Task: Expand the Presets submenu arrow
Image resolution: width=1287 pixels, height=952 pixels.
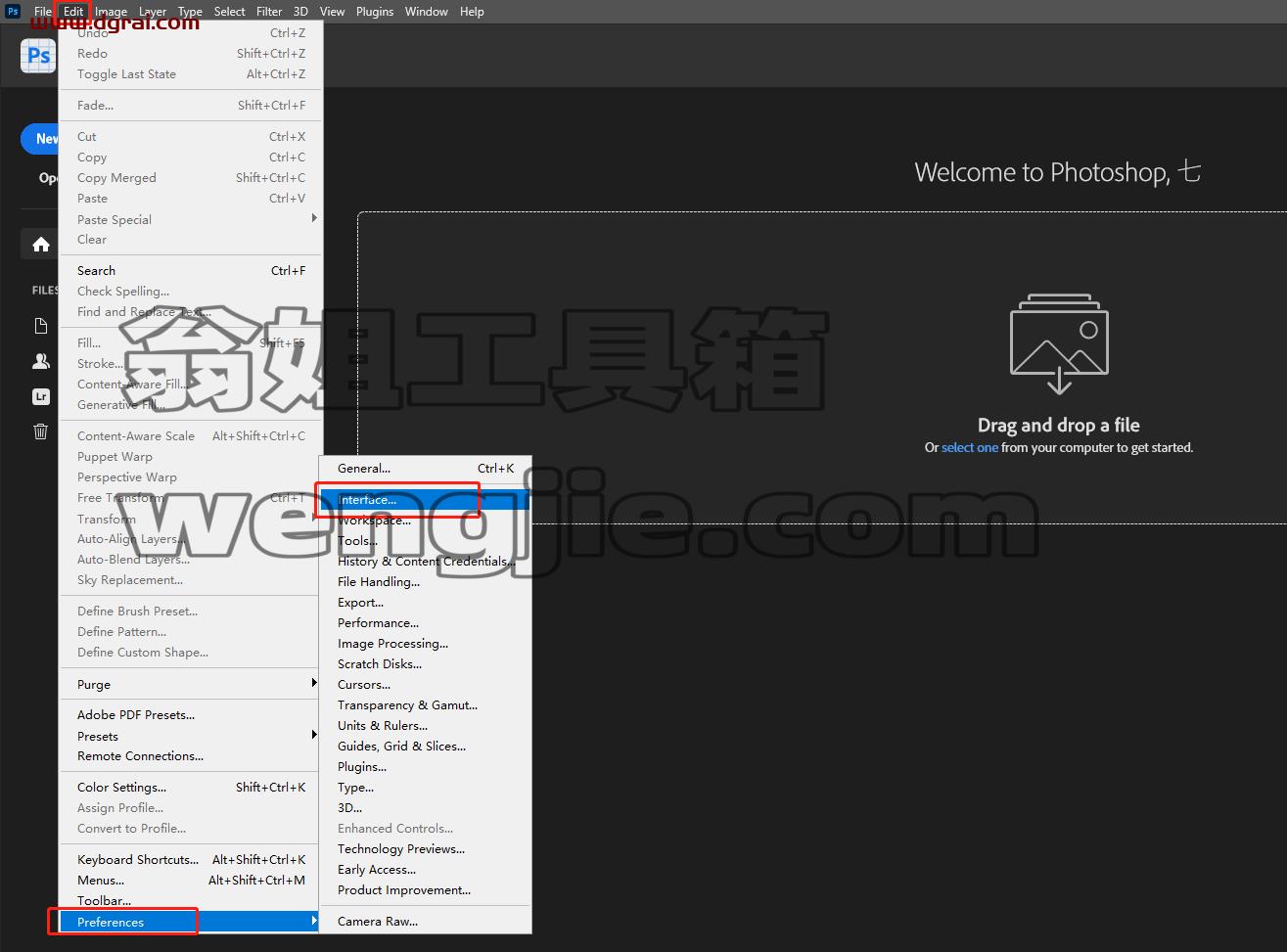Action: pos(314,735)
